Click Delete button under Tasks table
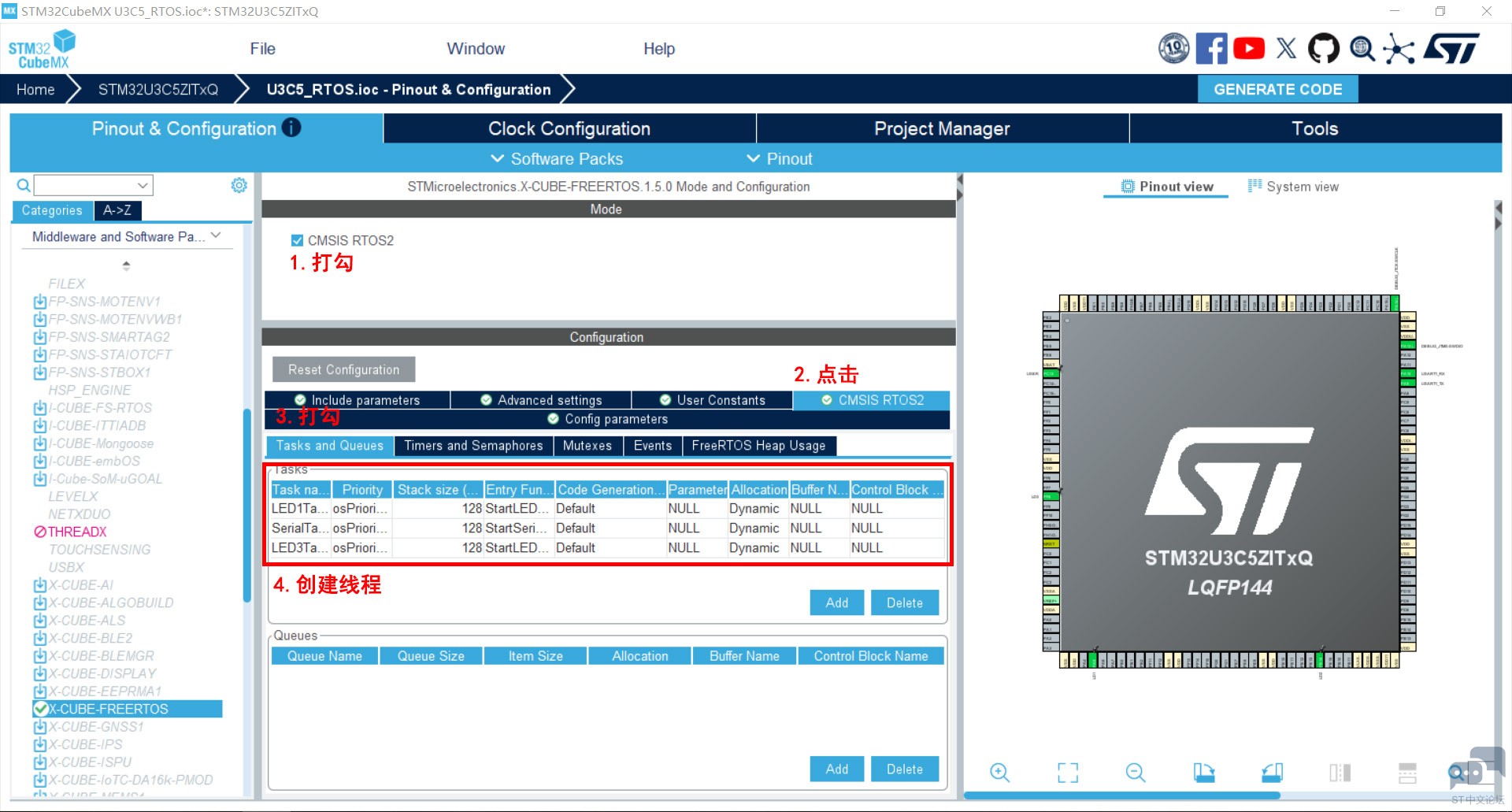Image resolution: width=1512 pixels, height=812 pixels. tap(905, 603)
